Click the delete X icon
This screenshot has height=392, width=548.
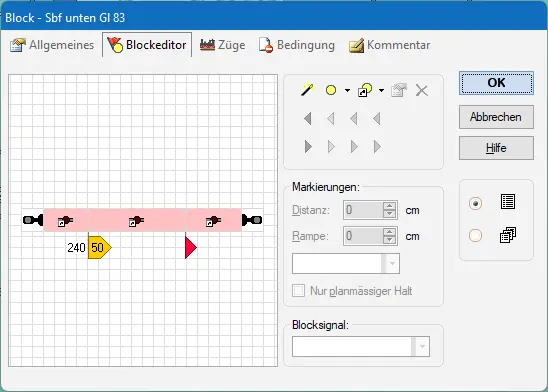422,90
